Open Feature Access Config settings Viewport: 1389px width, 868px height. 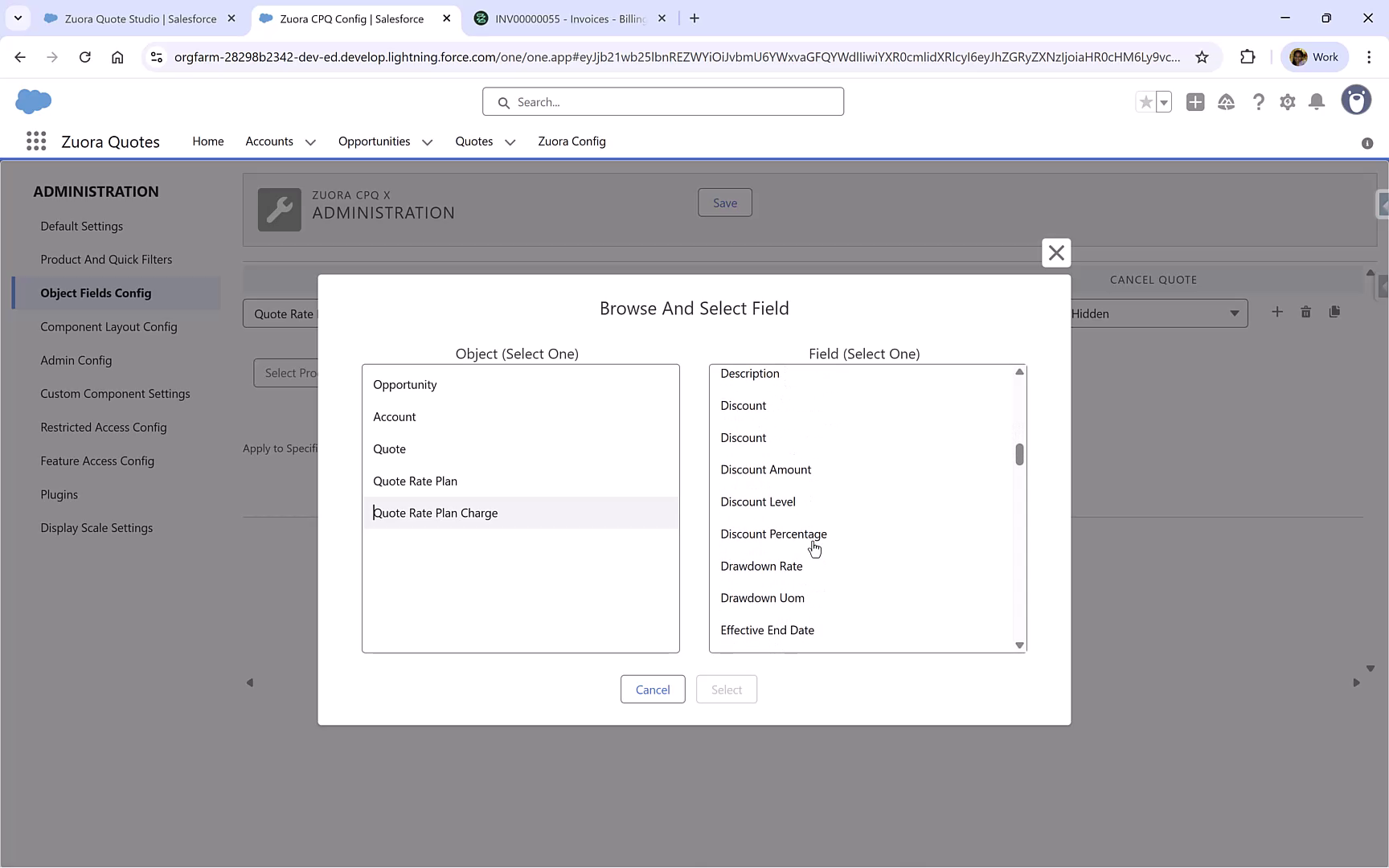point(97,461)
